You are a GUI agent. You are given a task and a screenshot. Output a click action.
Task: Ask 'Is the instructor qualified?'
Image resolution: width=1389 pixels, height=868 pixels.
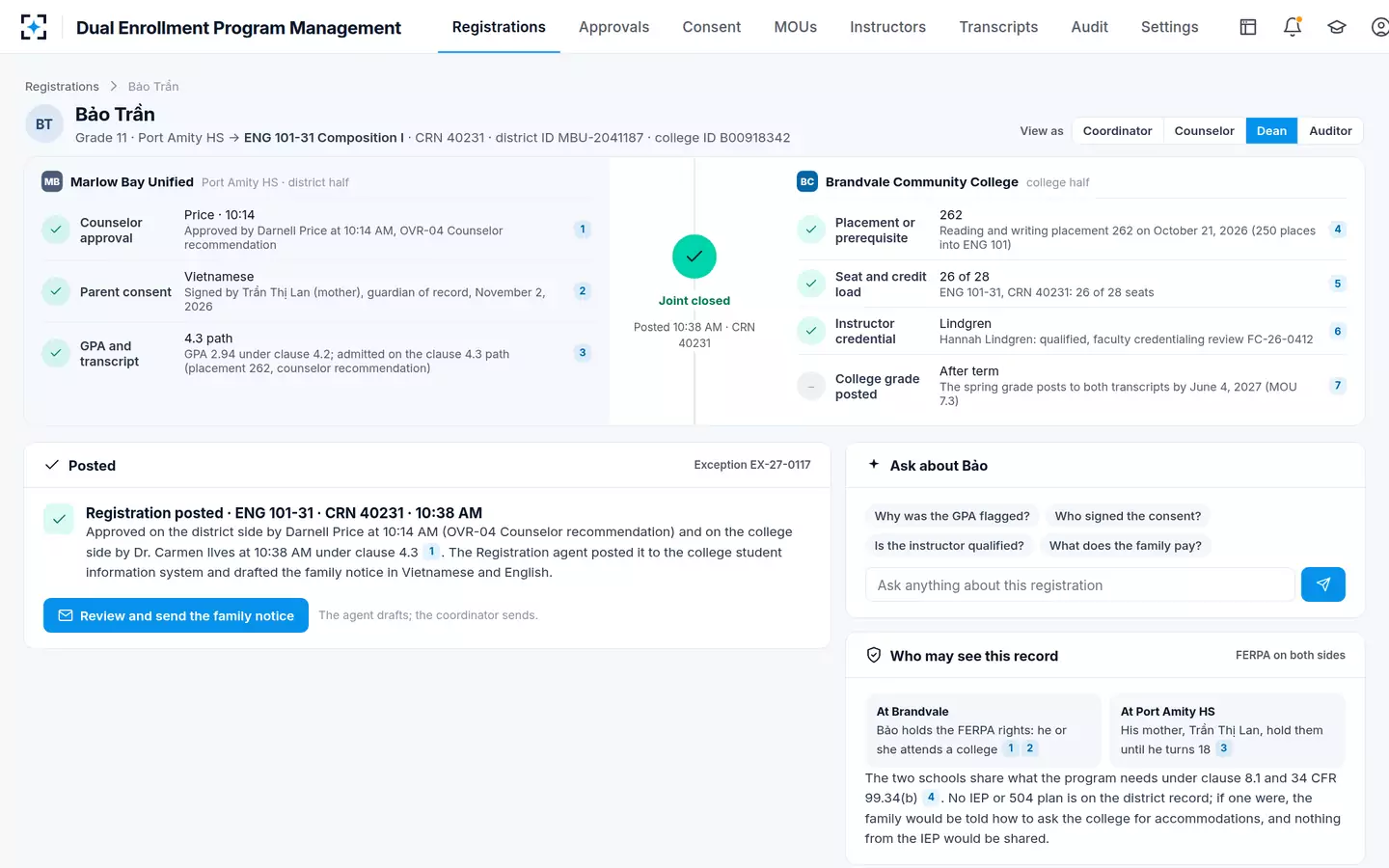(949, 545)
